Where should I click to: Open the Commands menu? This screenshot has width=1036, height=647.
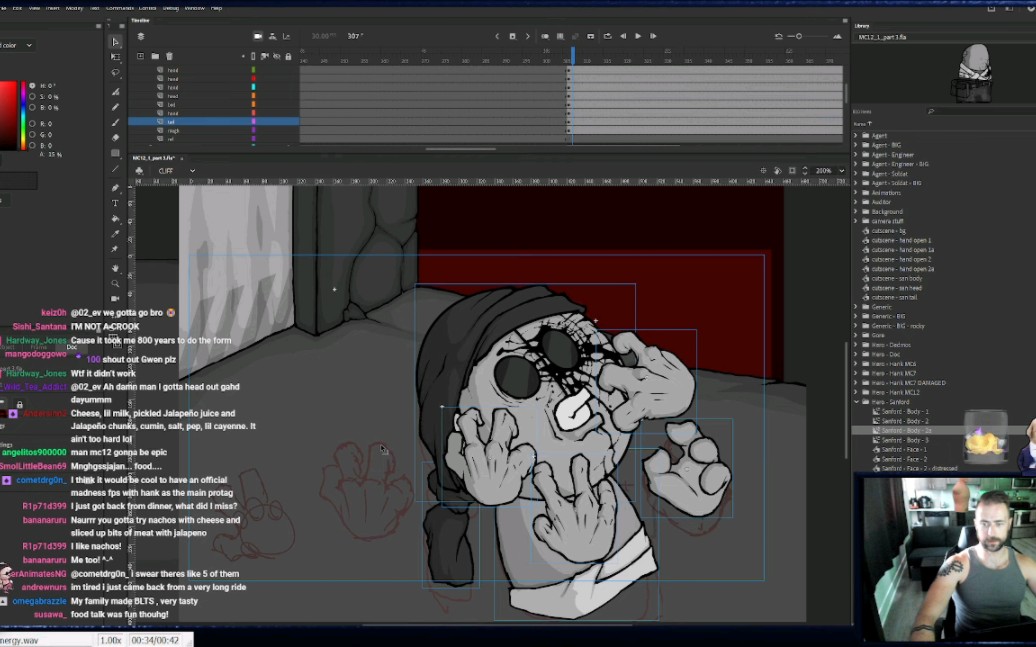[x=120, y=8]
